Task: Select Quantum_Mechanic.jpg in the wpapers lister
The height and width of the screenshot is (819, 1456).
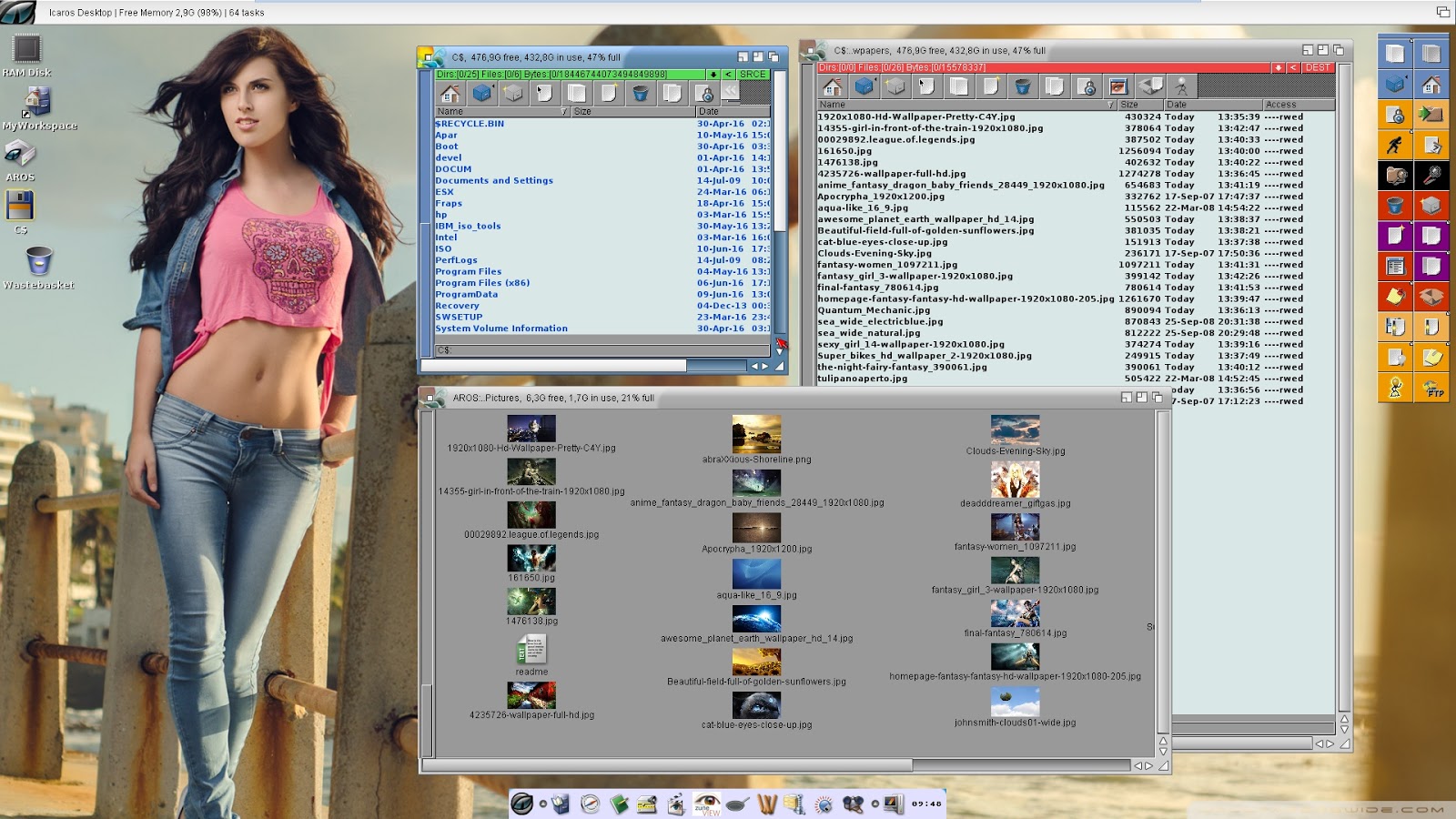Action: click(x=874, y=310)
